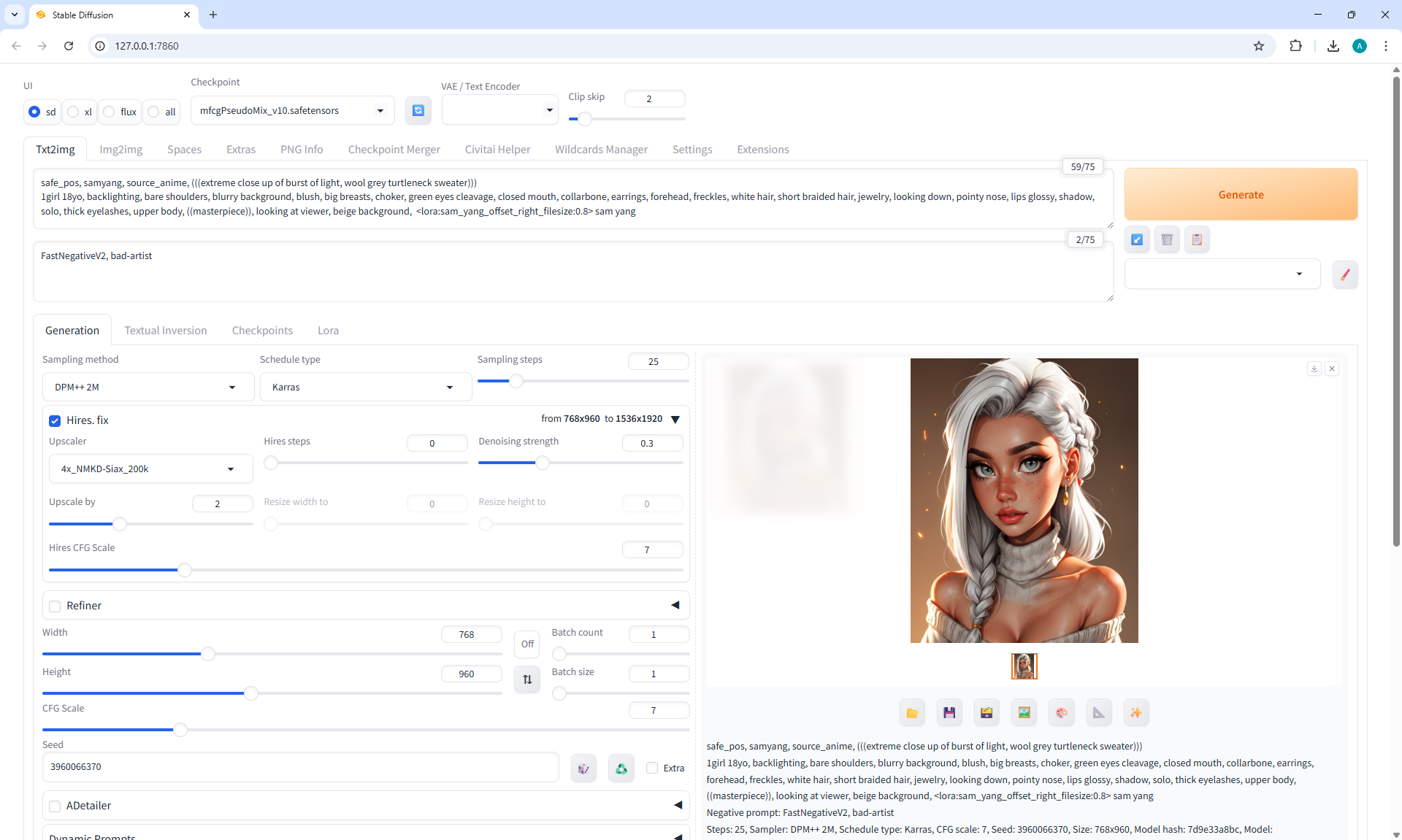The image size is (1402, 840).
Task: Click the palette send to inpaint icon
Action: tap(1061, 713)
